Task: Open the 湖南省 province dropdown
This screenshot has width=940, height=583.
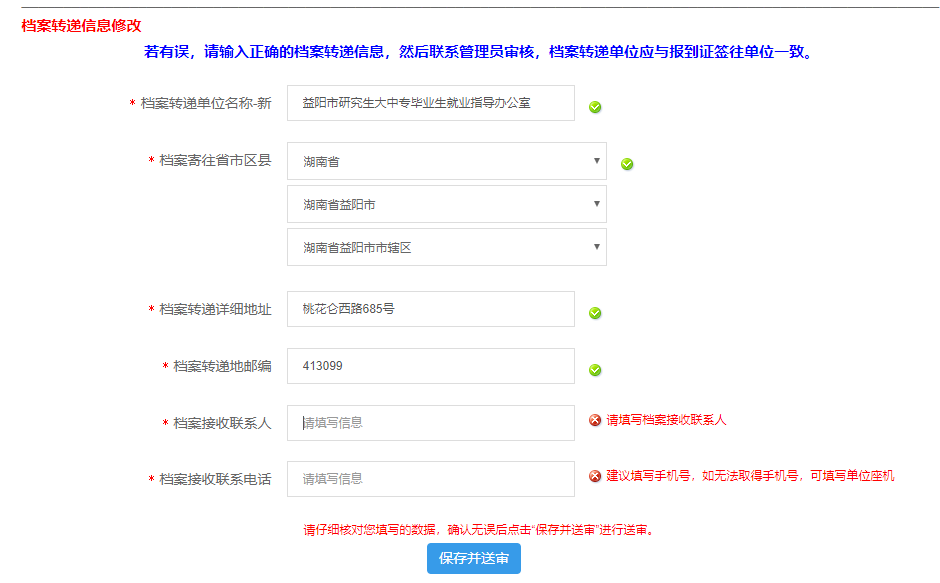Action: pyautogui.click(x=446, y=161)
